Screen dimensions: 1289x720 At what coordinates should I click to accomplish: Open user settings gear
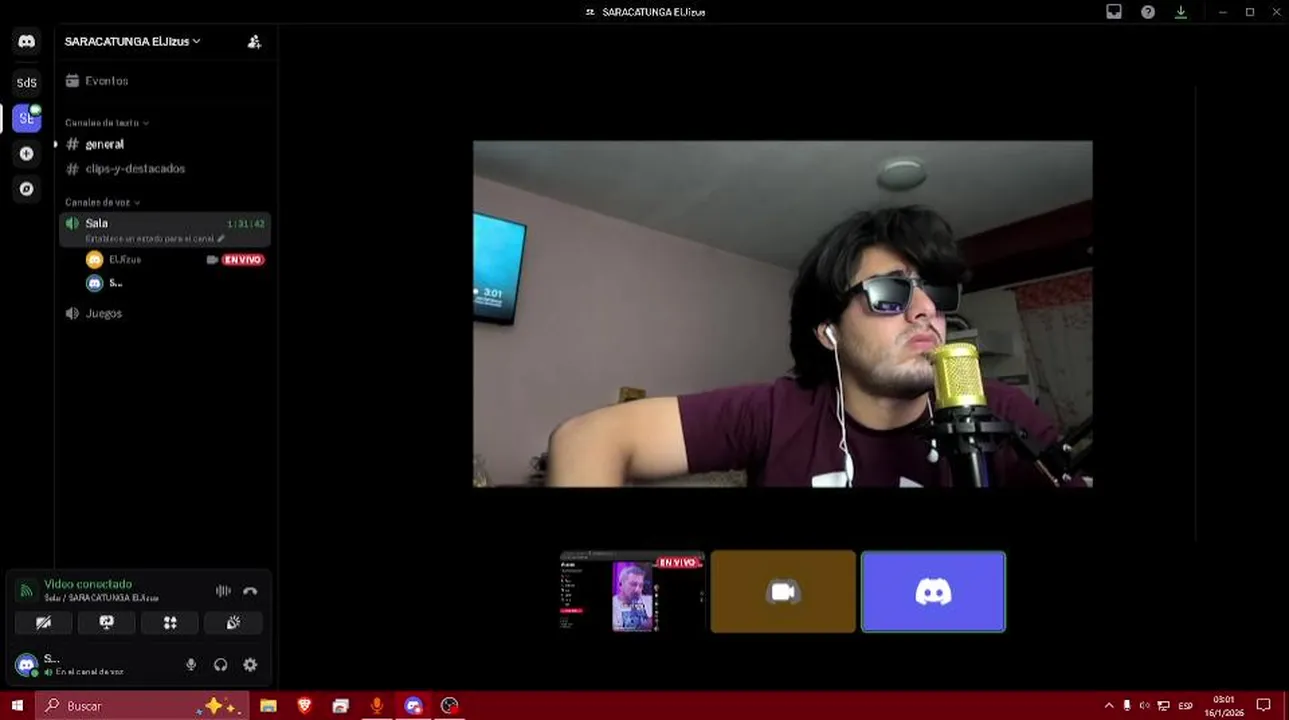[250, 665]
